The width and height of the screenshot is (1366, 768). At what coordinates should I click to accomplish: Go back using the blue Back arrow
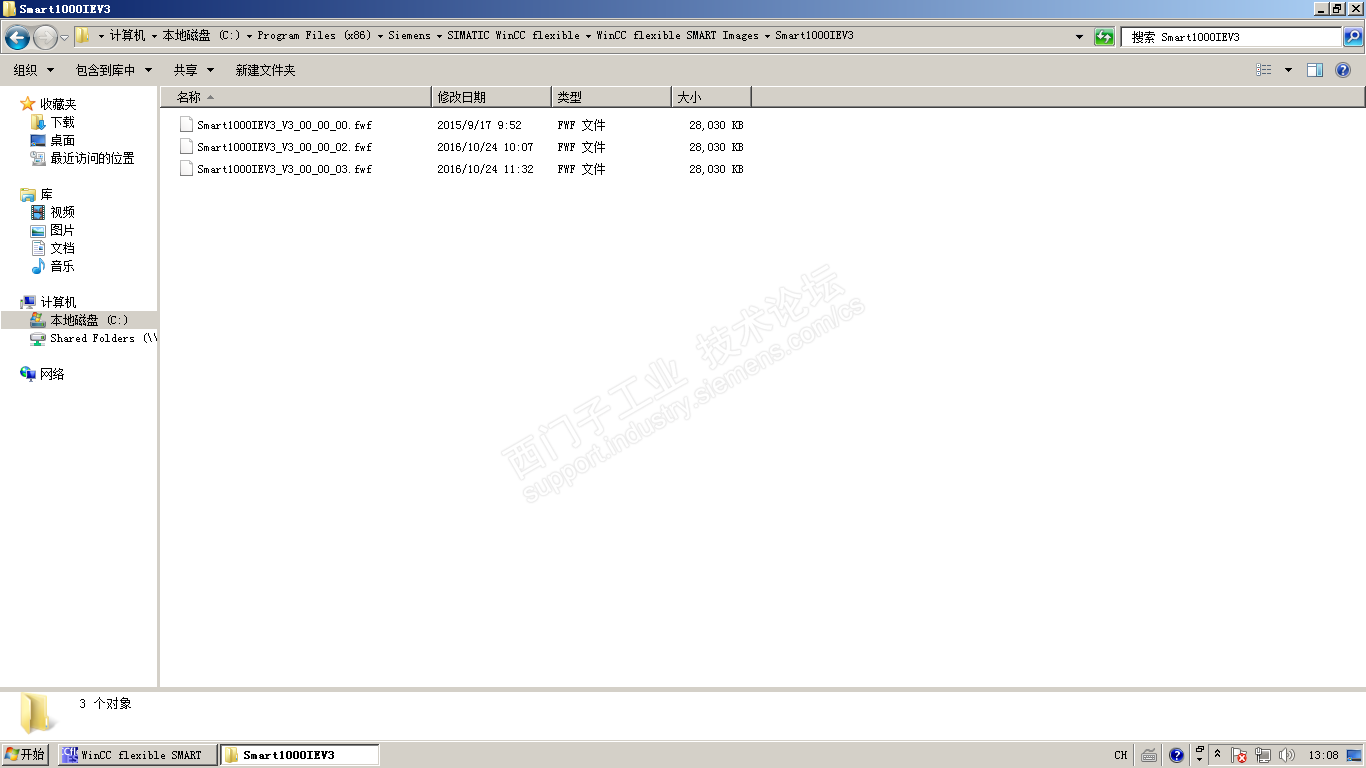[x=17, y=38]
